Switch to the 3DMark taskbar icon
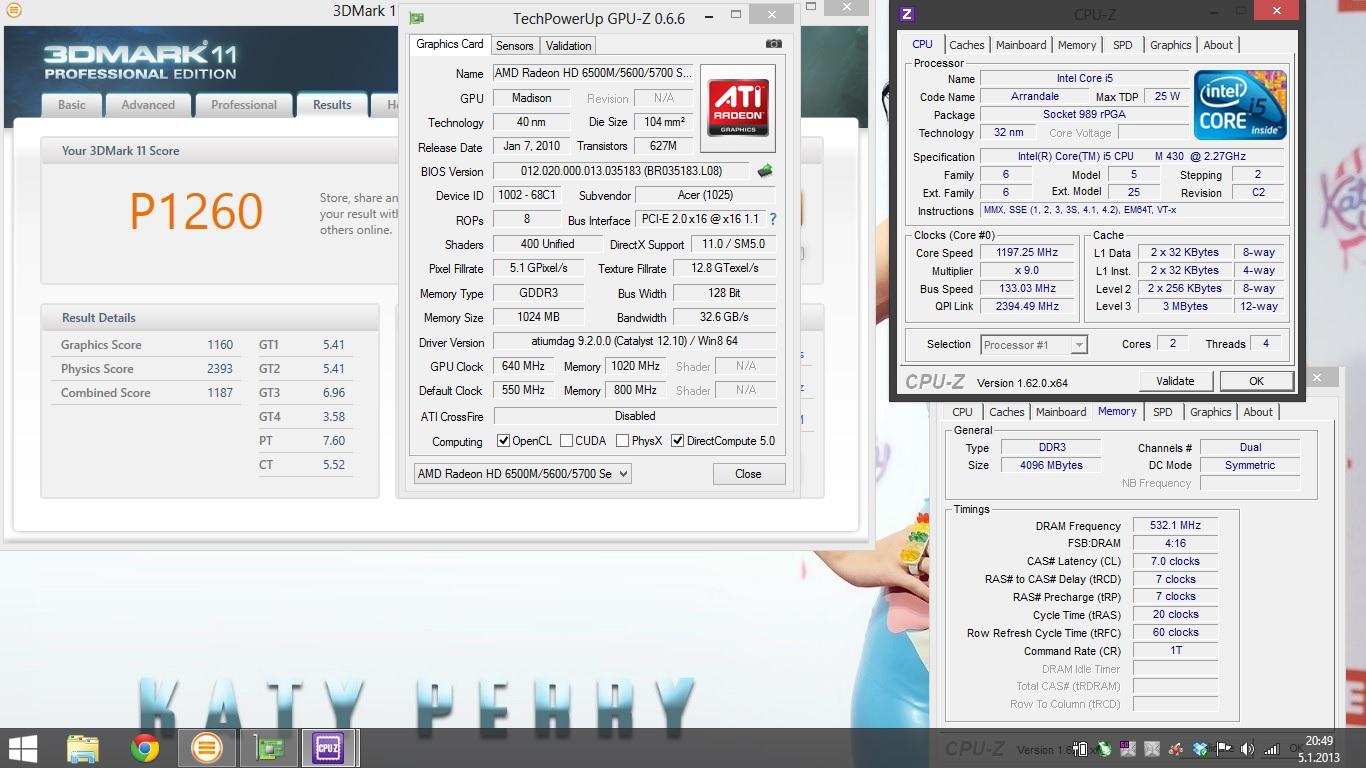Viewport: 1366px width, 768px height. pos(207,748)
